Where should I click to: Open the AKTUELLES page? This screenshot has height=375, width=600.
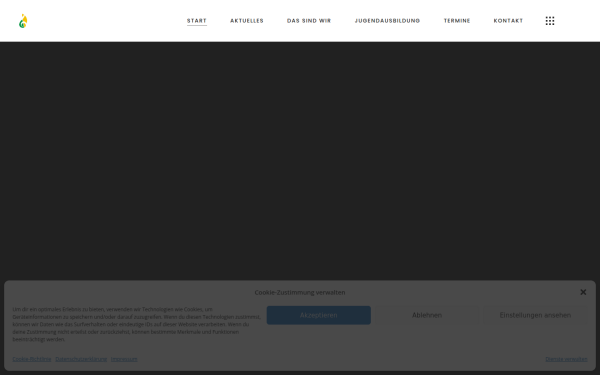[247, 21]
